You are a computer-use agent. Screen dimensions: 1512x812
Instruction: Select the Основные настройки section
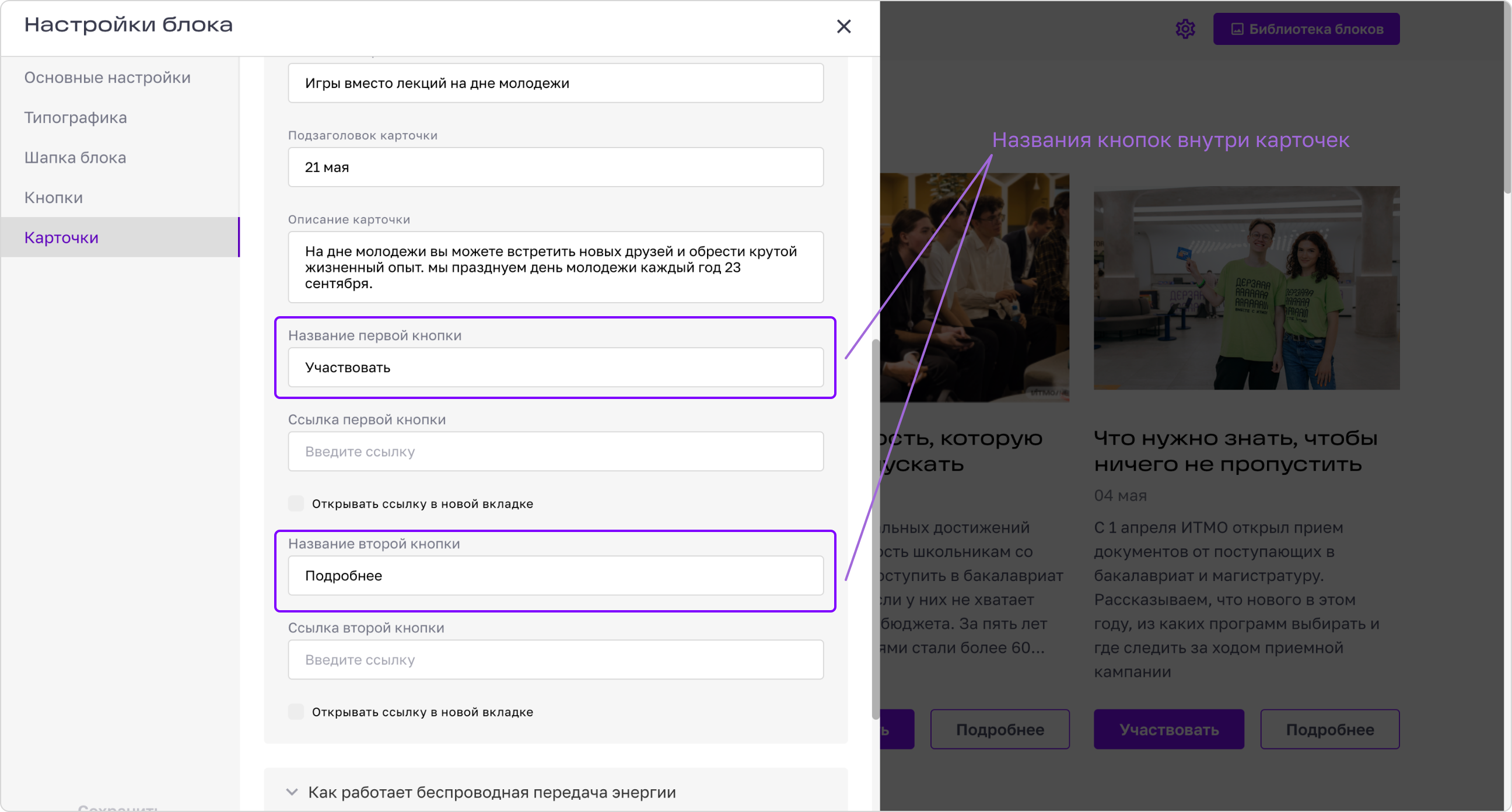(120, 78)
